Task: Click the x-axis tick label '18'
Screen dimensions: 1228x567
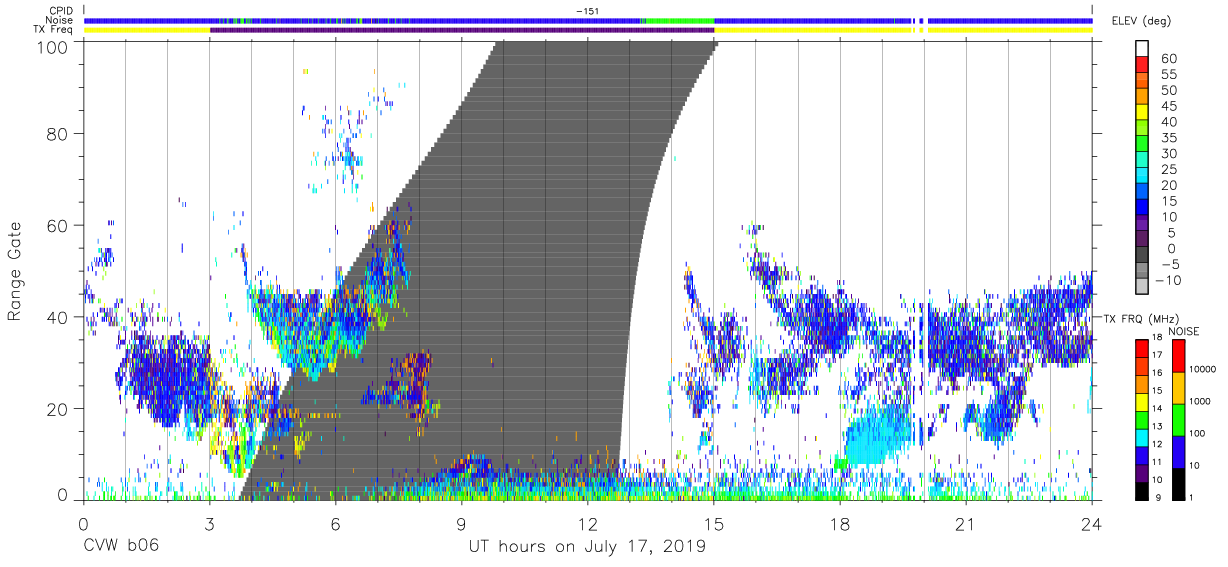Action: point(840,524)
